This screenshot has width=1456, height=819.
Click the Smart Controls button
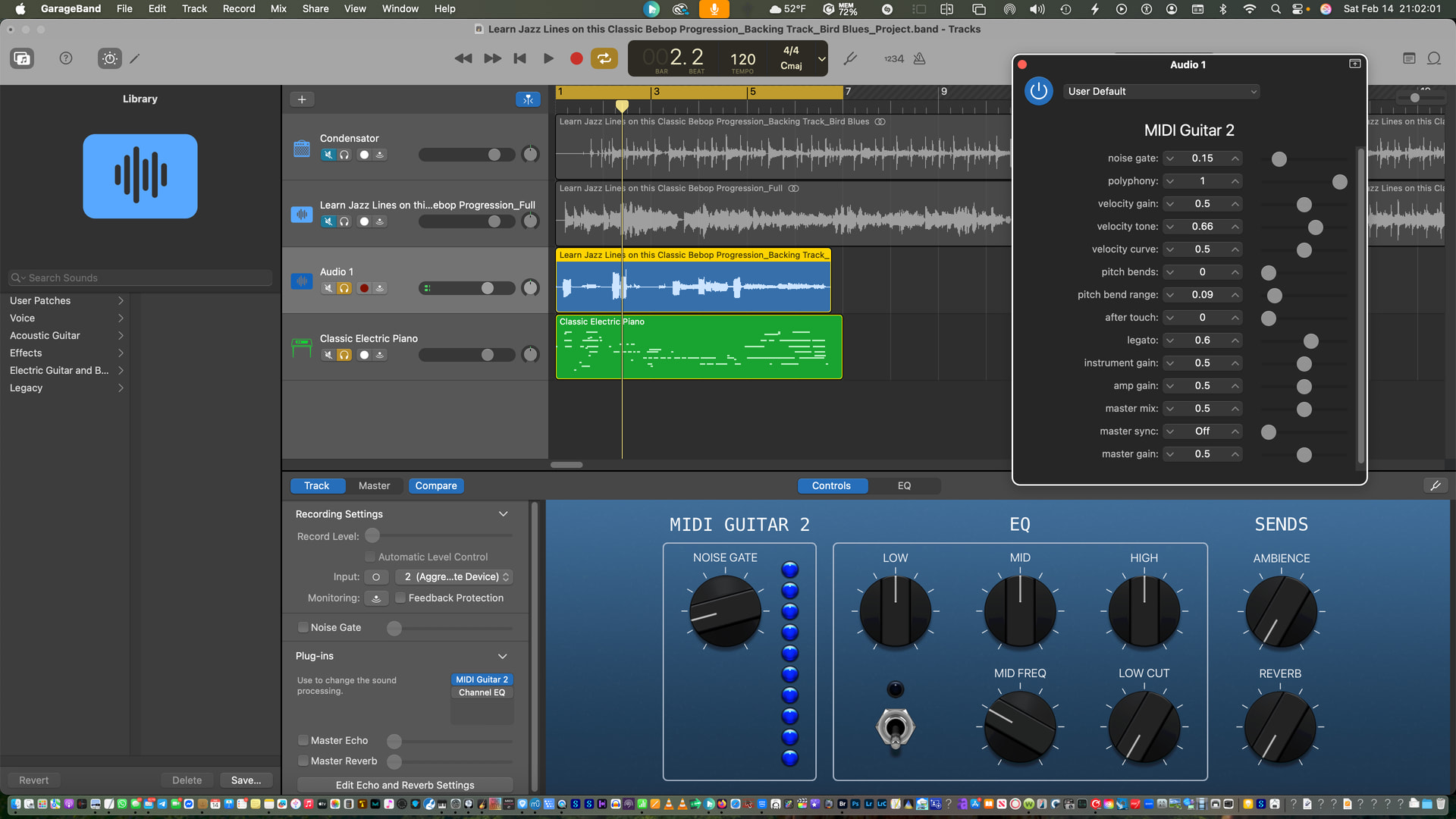(x=110, y=58)
